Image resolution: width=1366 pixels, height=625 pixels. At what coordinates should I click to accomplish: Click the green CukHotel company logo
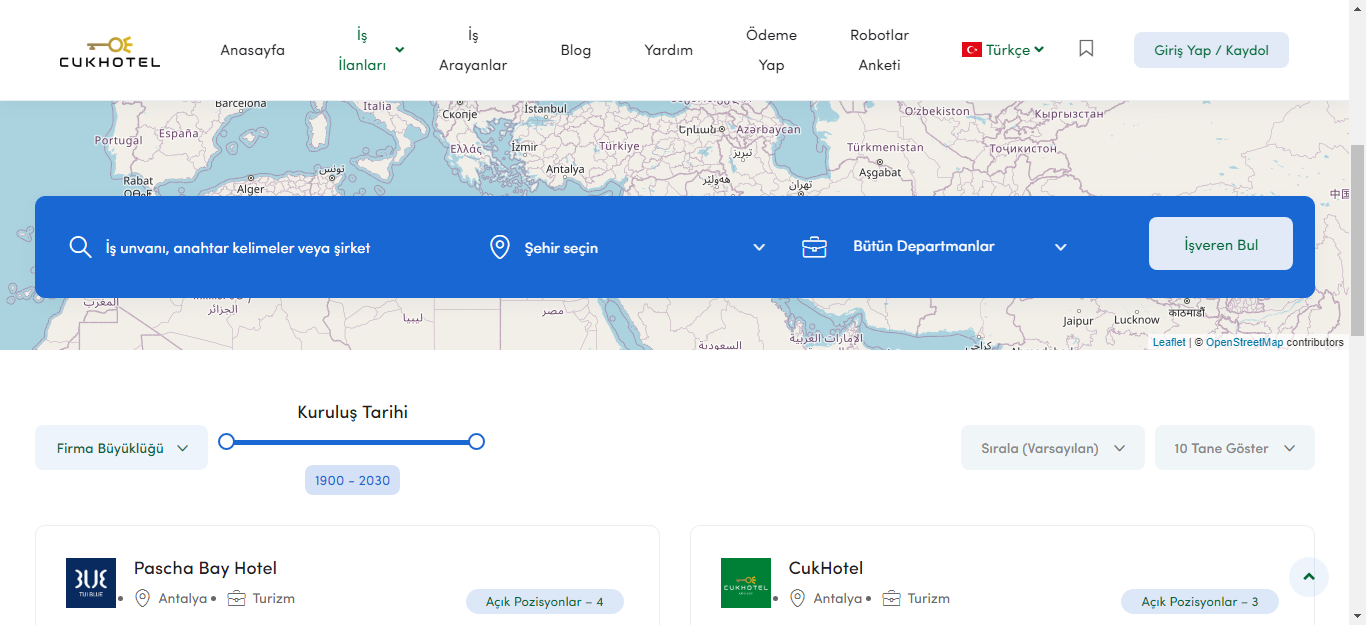click(746, 583)
